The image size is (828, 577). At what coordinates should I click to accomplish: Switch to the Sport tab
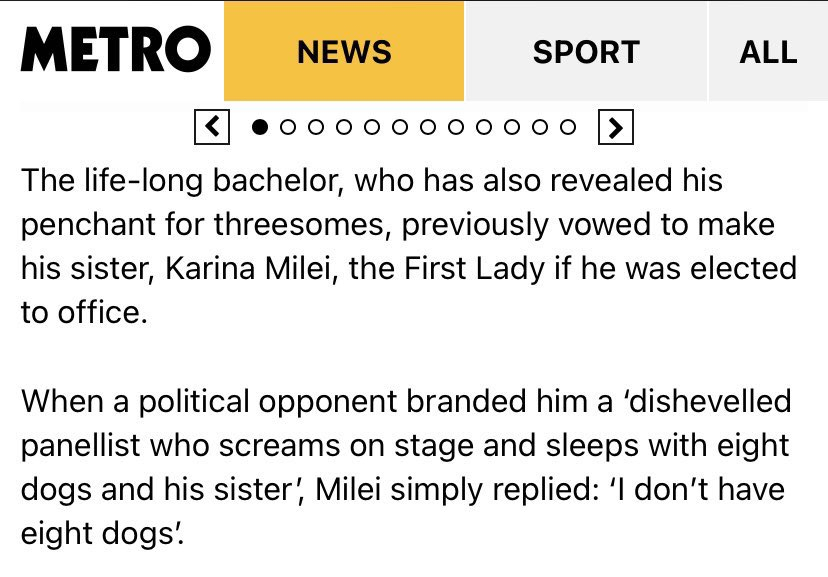(x=586, y=51)
